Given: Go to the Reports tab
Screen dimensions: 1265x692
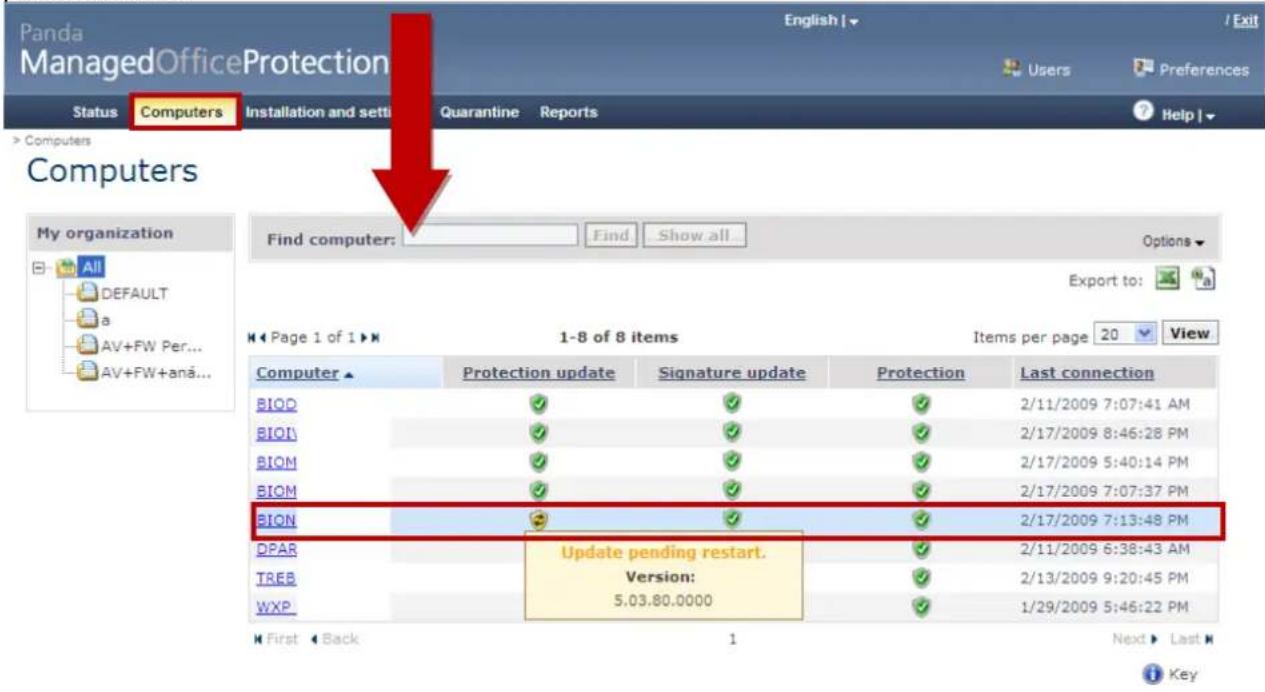Looking at the screenshot, I should click(x=568, y=112).
